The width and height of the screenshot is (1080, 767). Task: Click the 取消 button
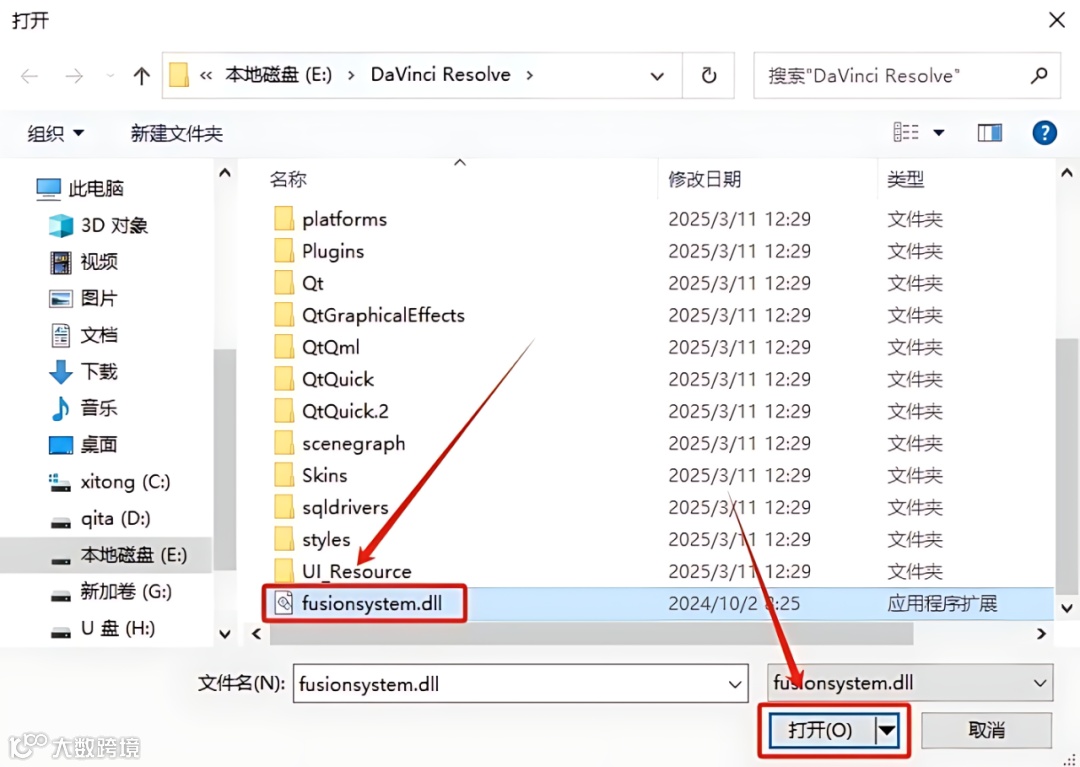point(986,730)
